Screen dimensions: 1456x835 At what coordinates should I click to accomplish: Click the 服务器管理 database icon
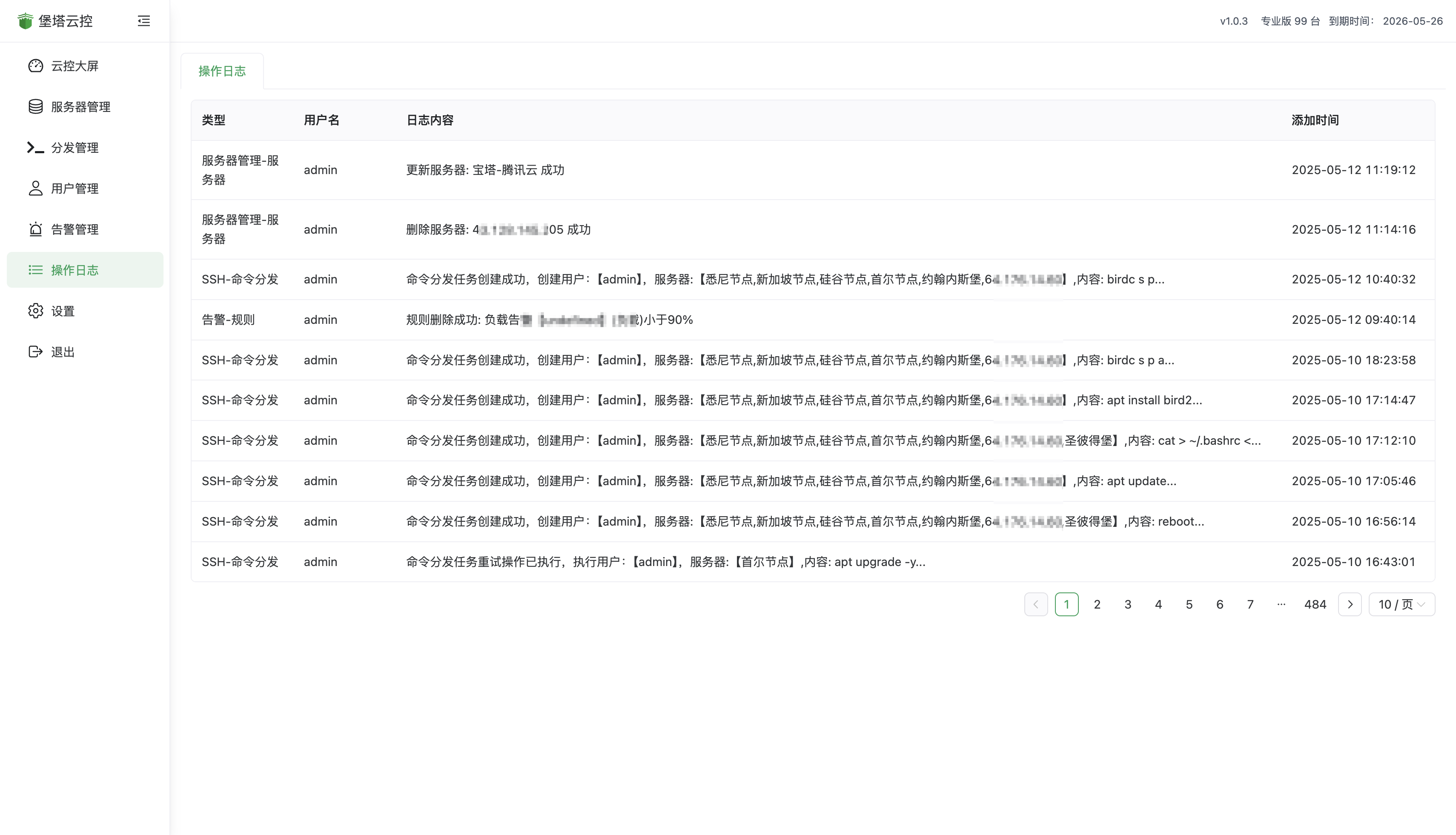[x=36, y=107]
